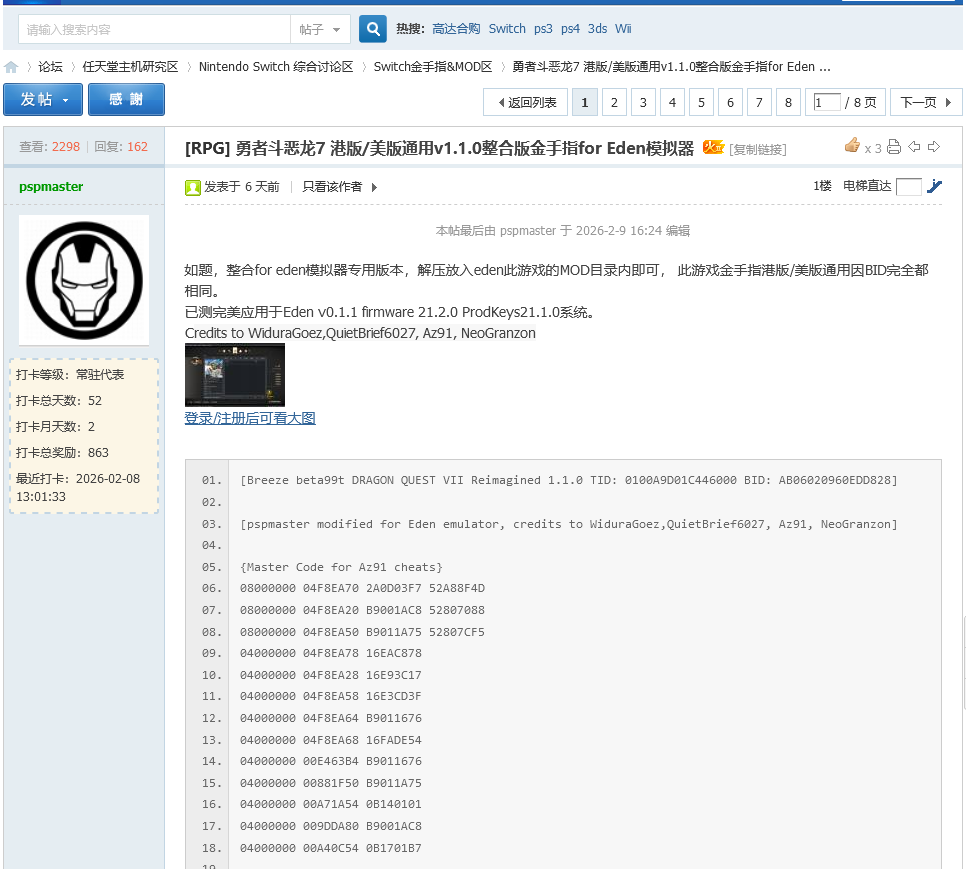Click the 电梯直达 floor jump input
Screen dimensions: 966x869
(909, 187)
